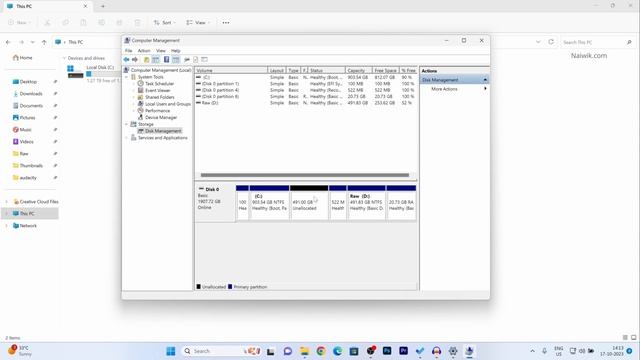Select the (Disk 0 partition 6) volume row
Screen dimensions: 640x360
[x=305, y=97]
